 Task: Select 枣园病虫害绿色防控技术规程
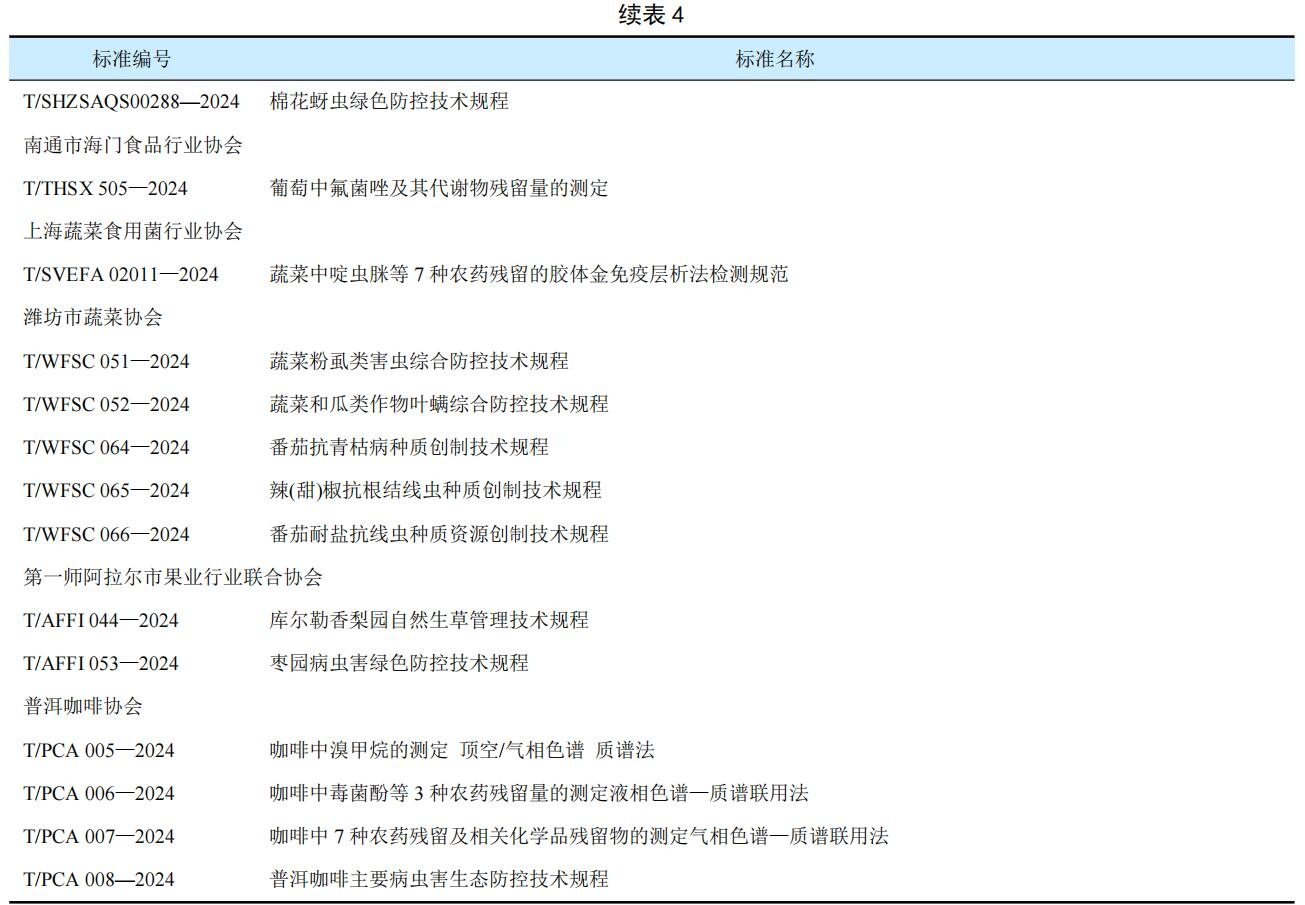399,663
